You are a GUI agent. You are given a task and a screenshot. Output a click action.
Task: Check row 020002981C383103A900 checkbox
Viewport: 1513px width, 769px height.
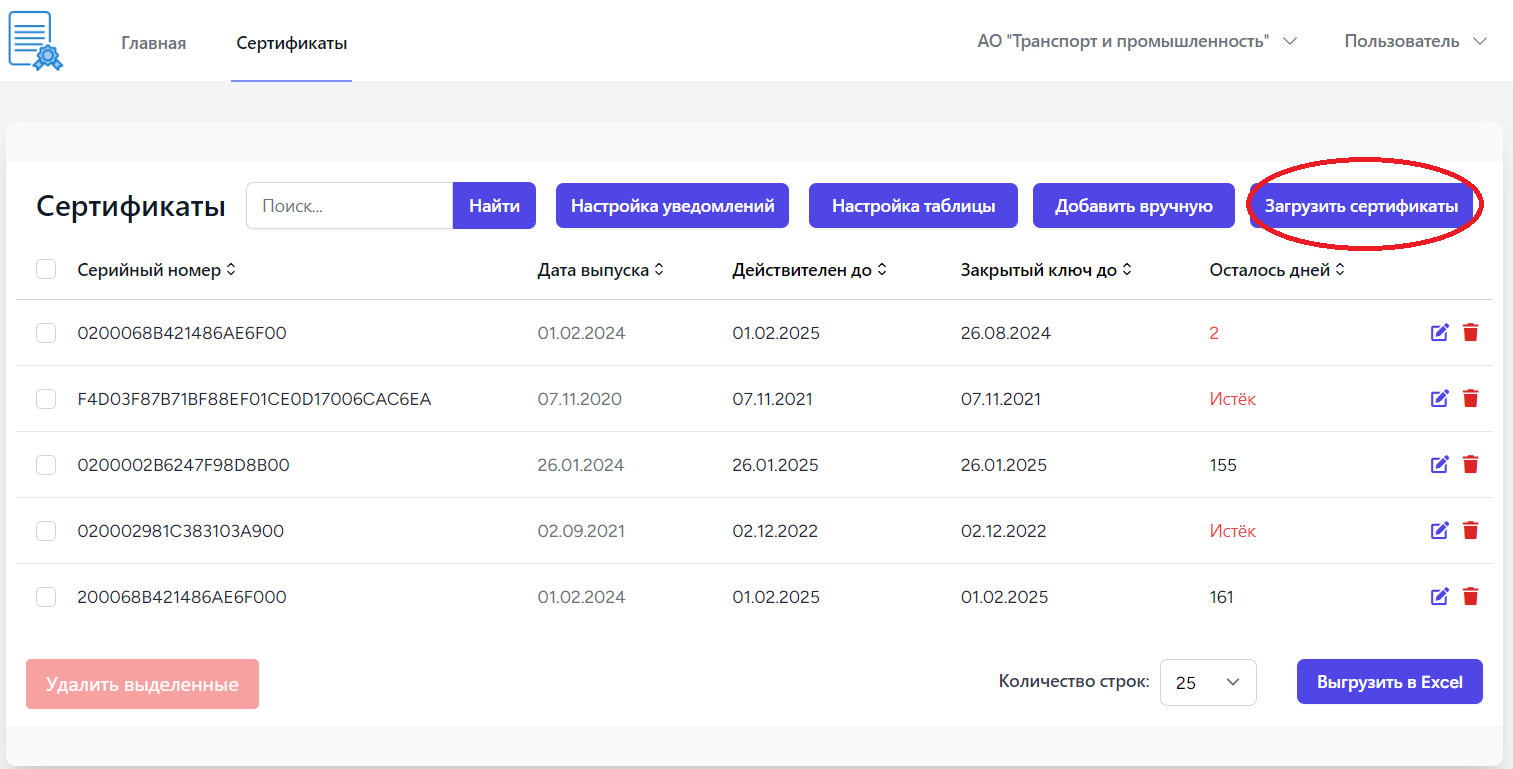pos(46,531)
